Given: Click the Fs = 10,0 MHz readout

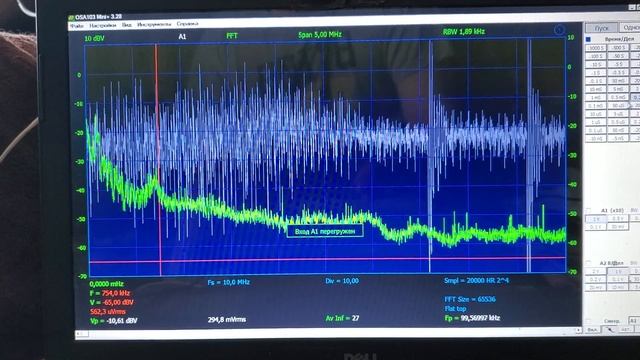Looking at the screenshot, I should pyautogui.click(x=229, y=282).
